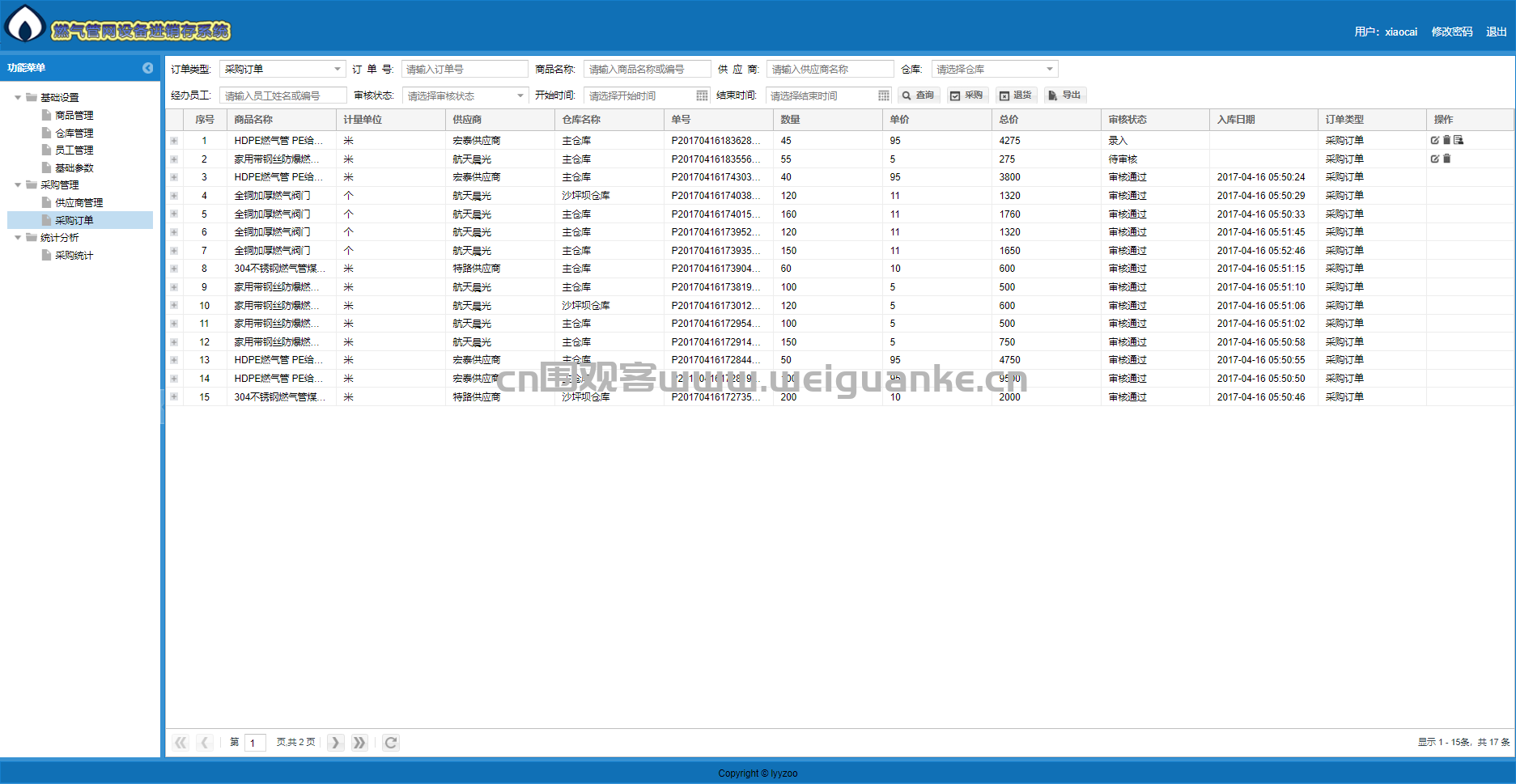The image size is (1516, 784).
Task: Open the 审核状态 dropdown
Action: coord(520,96)
